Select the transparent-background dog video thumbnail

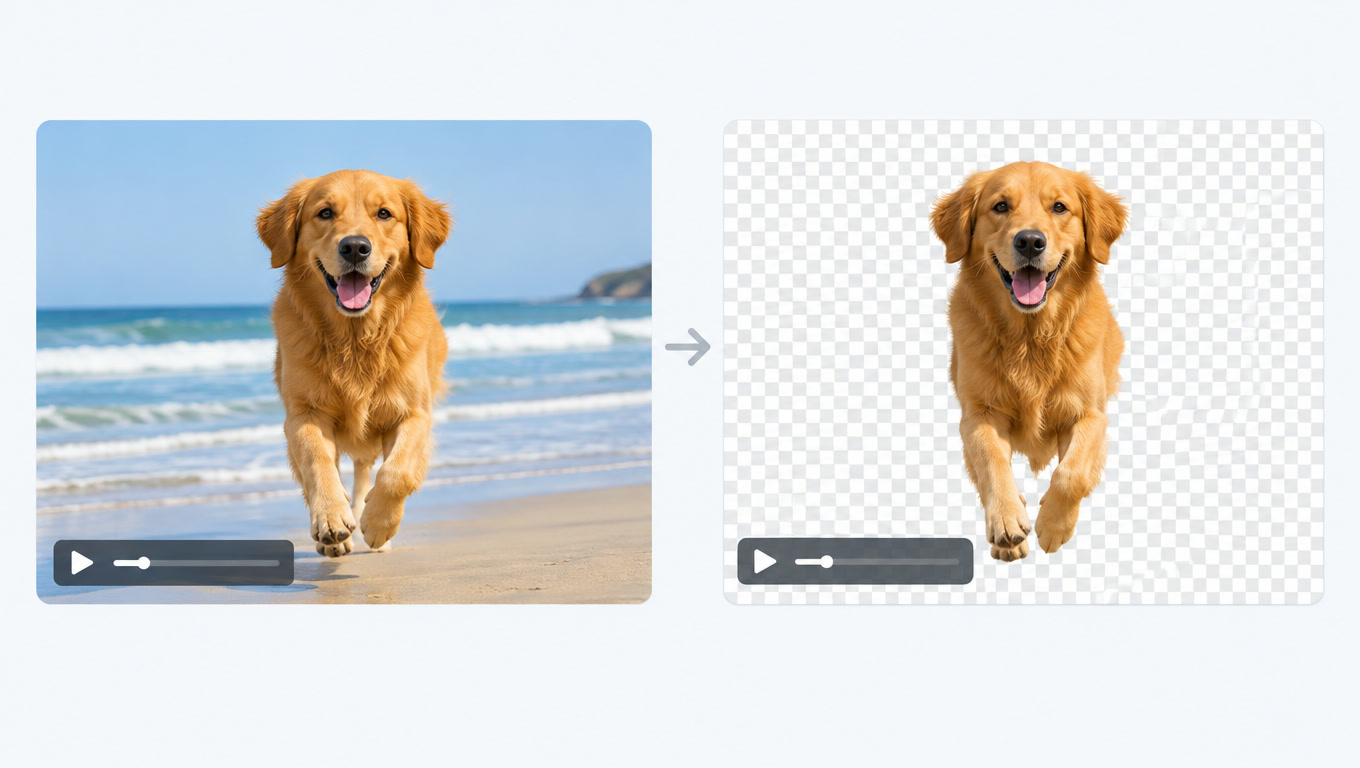1023,362
